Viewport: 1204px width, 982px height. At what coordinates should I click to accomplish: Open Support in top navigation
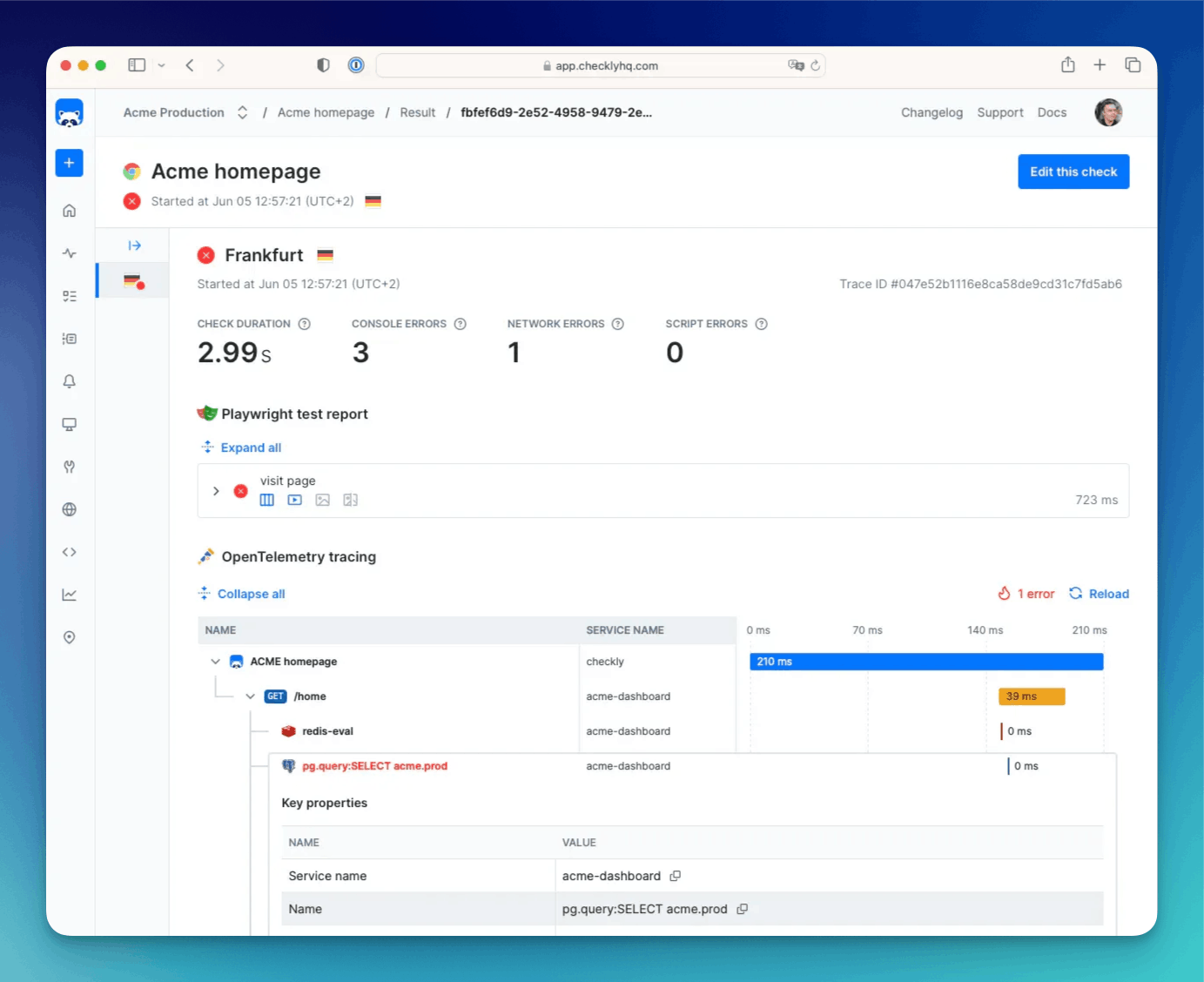tap(1000, 112)
